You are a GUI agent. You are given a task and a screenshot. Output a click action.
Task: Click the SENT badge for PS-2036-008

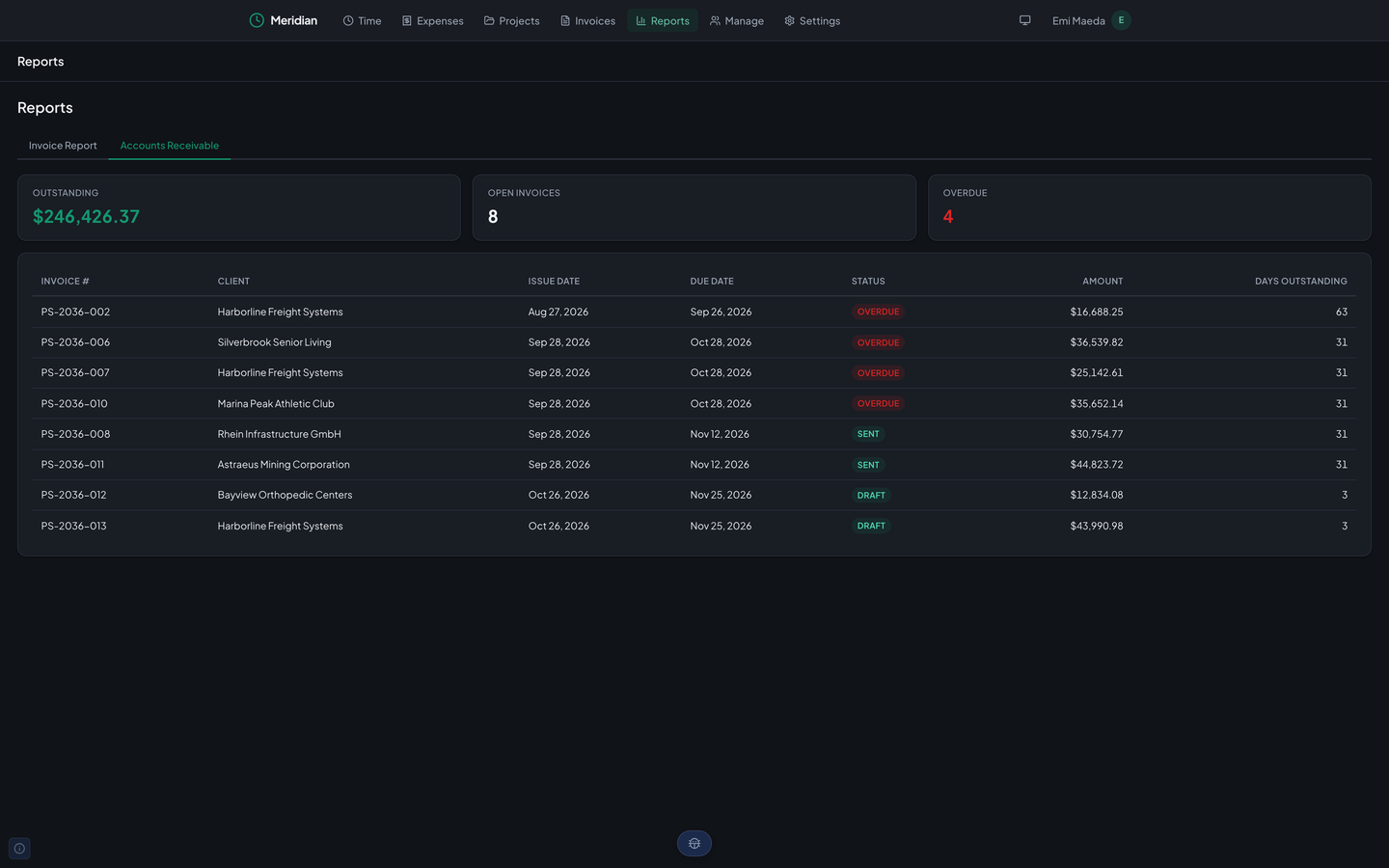point(868,434)
